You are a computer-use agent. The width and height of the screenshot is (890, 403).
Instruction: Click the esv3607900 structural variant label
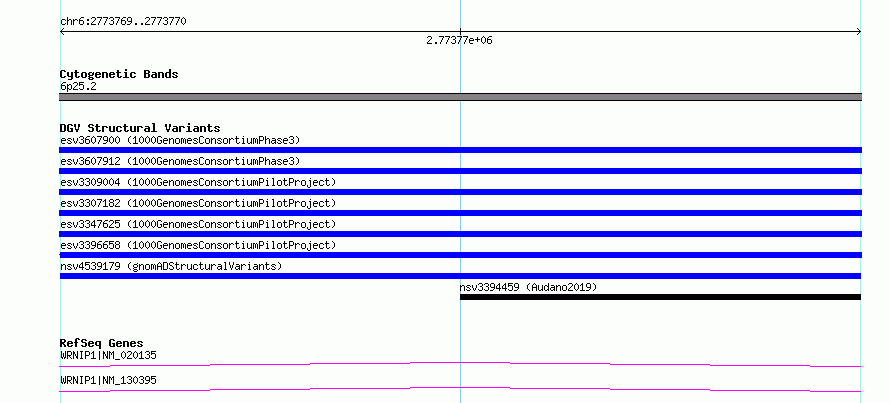[x=180, y=140]
